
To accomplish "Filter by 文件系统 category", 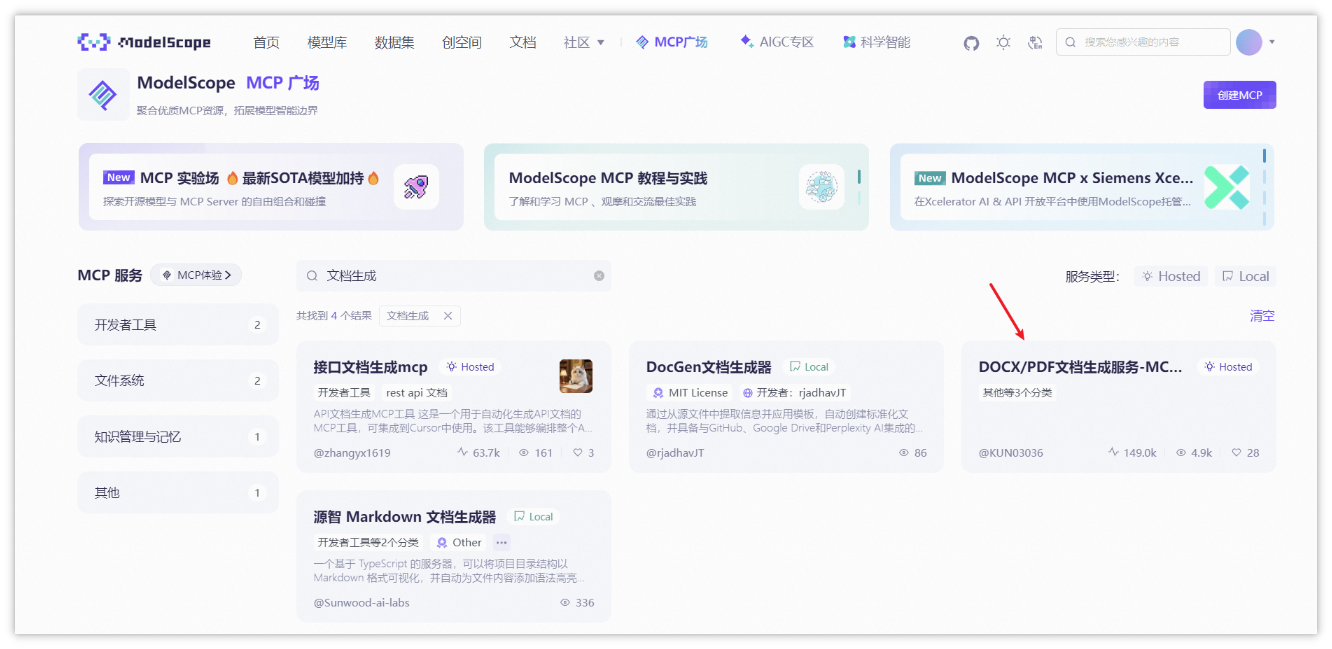I will click(x=178, y=381).
